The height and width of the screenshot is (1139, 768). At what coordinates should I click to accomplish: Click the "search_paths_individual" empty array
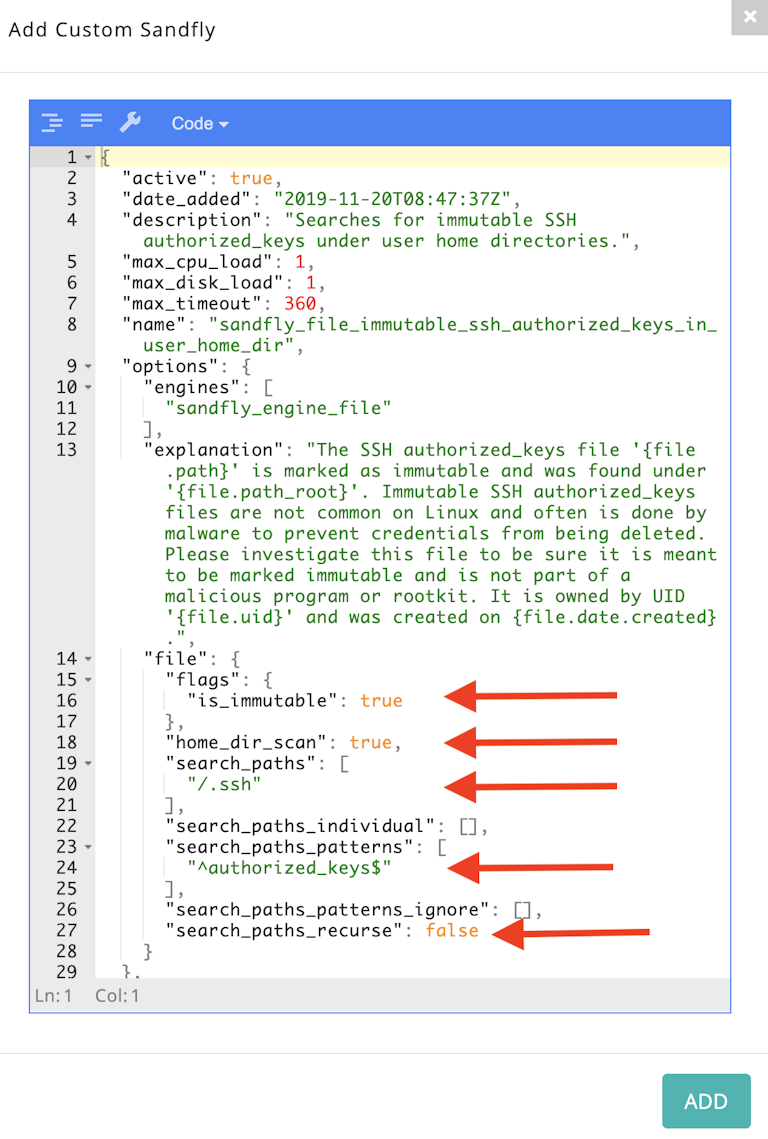click(469, 827)
